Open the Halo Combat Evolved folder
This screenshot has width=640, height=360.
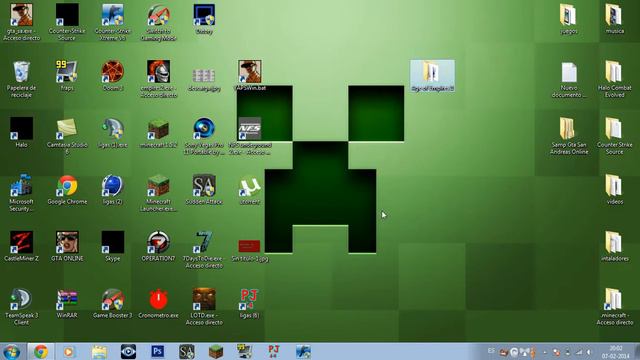click(x=614, y=79)
